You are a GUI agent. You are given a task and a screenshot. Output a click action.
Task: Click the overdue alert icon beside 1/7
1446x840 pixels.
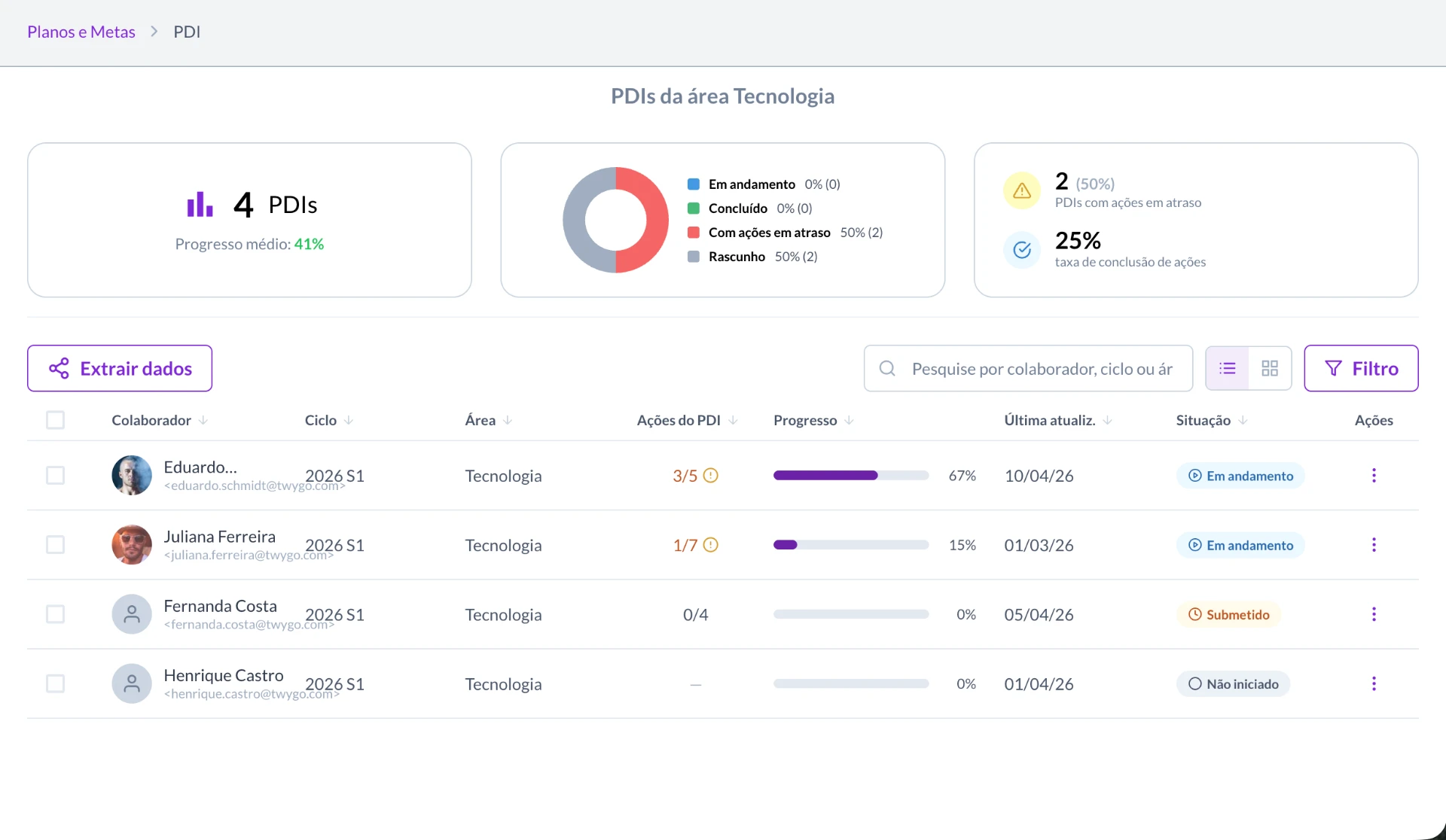[x=710, y=545]
